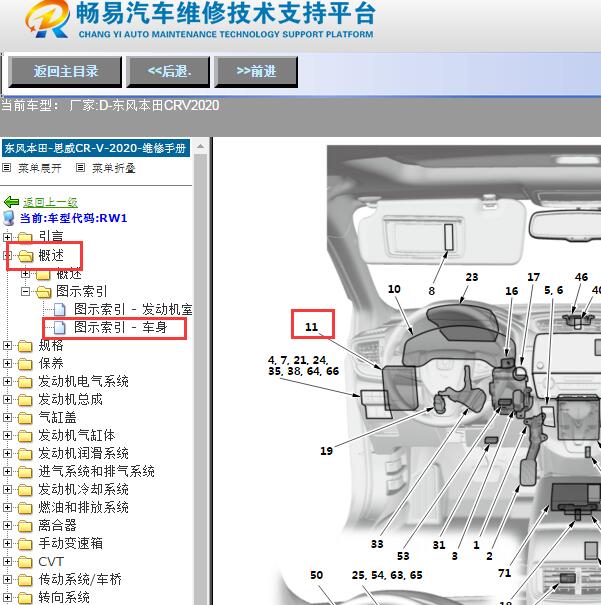Expand the 发动机电气系统 node
The width and height of the screenshot is (601, 605).
click(7, 382)
